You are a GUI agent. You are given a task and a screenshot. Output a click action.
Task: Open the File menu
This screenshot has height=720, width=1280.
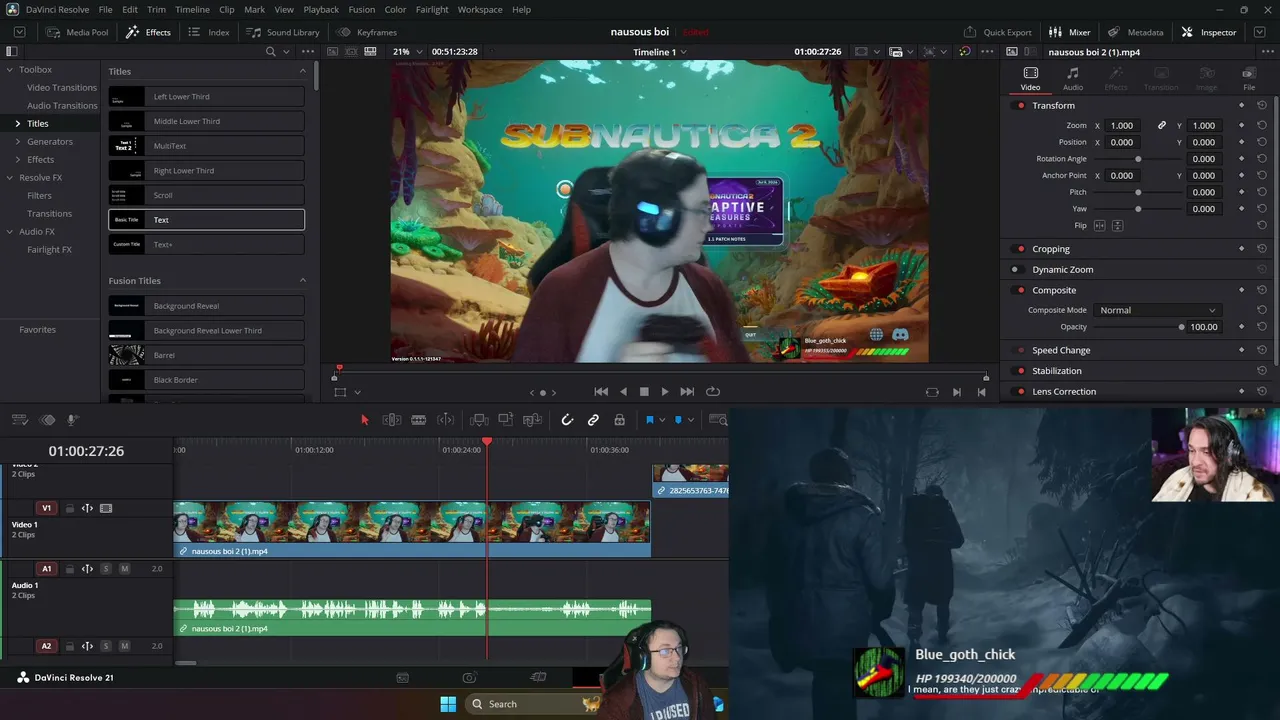[105, 10]
